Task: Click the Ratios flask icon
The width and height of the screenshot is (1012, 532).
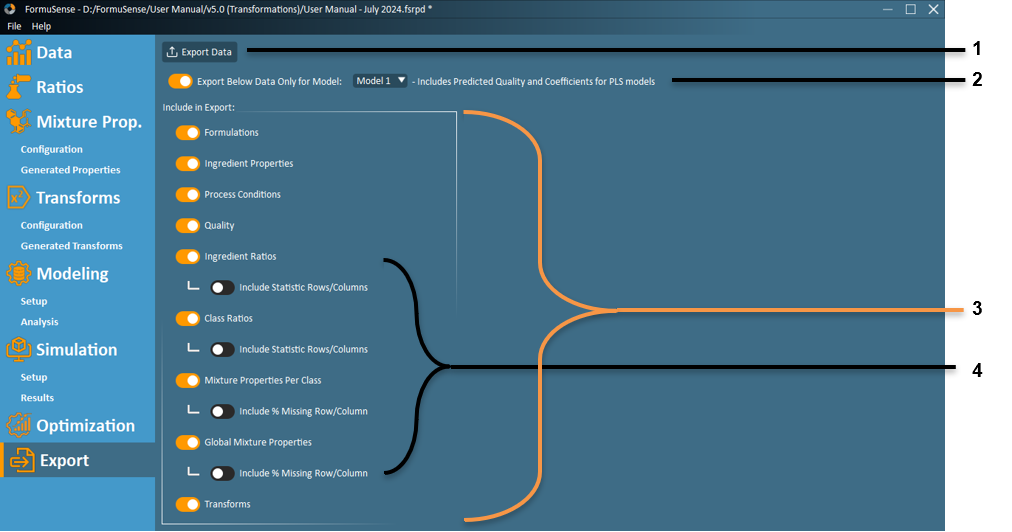Action: point(18,87)
